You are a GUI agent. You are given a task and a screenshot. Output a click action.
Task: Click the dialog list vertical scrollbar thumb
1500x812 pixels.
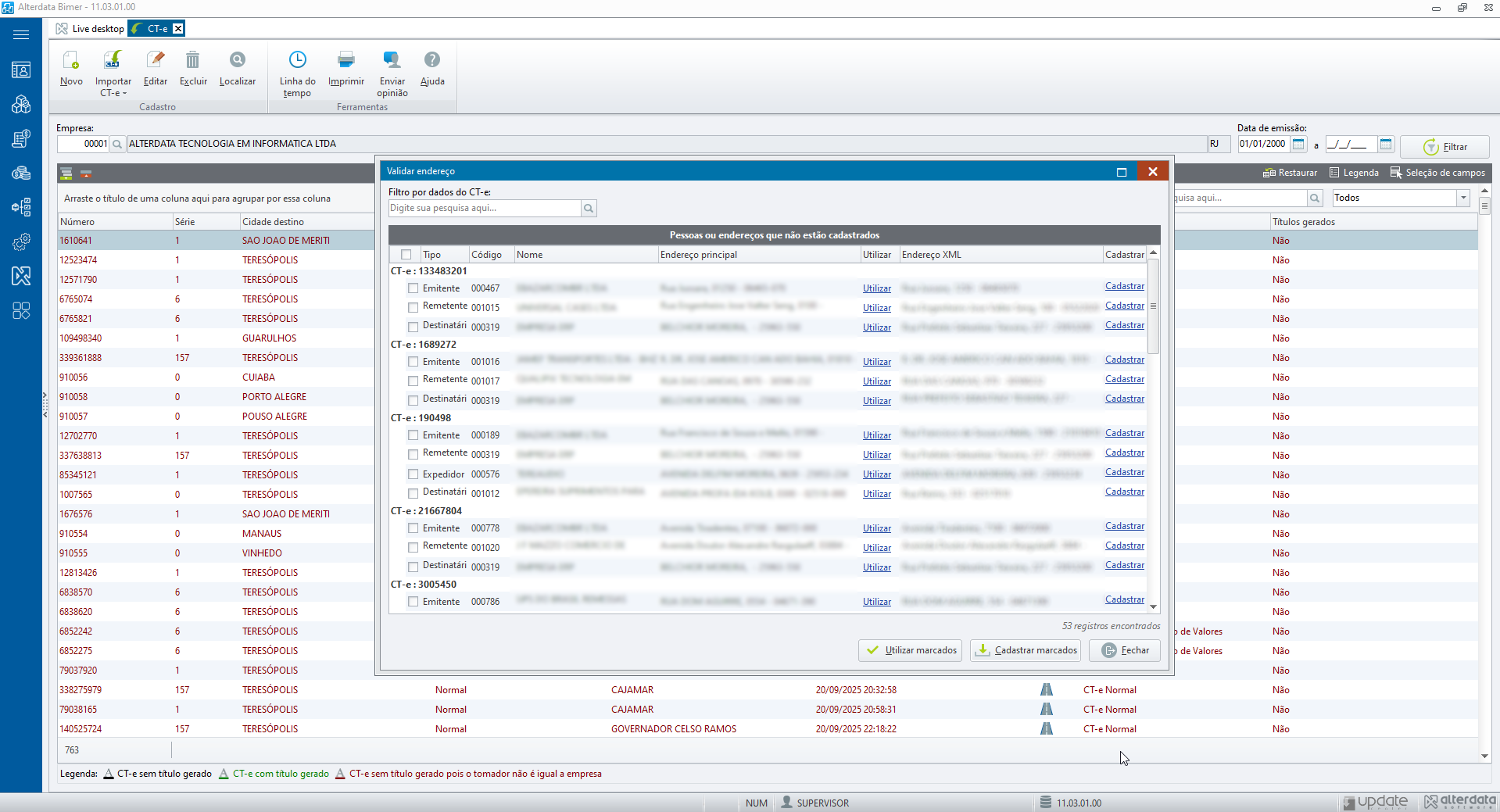(x=1153, y=306)
